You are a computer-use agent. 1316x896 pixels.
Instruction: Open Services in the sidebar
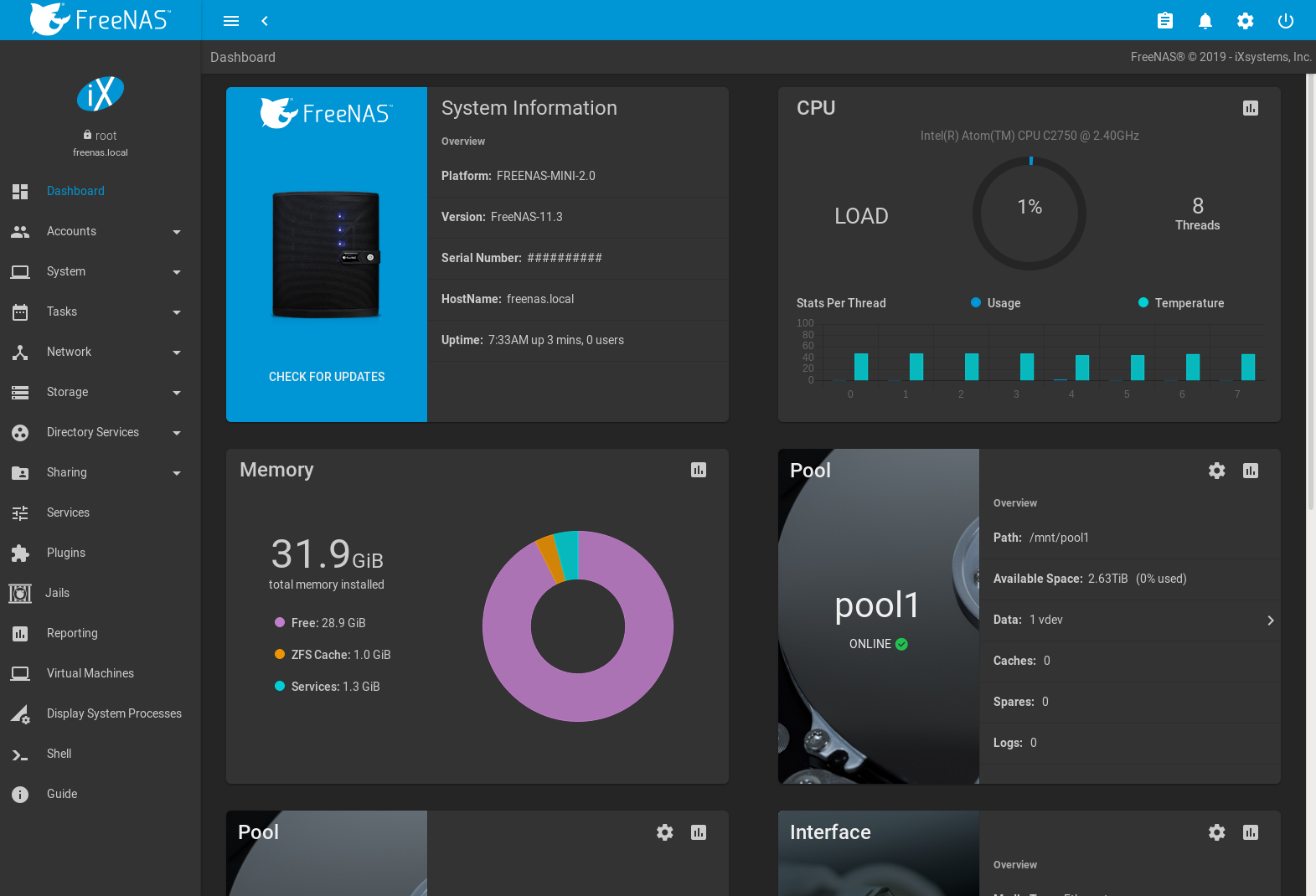point(101,512)
